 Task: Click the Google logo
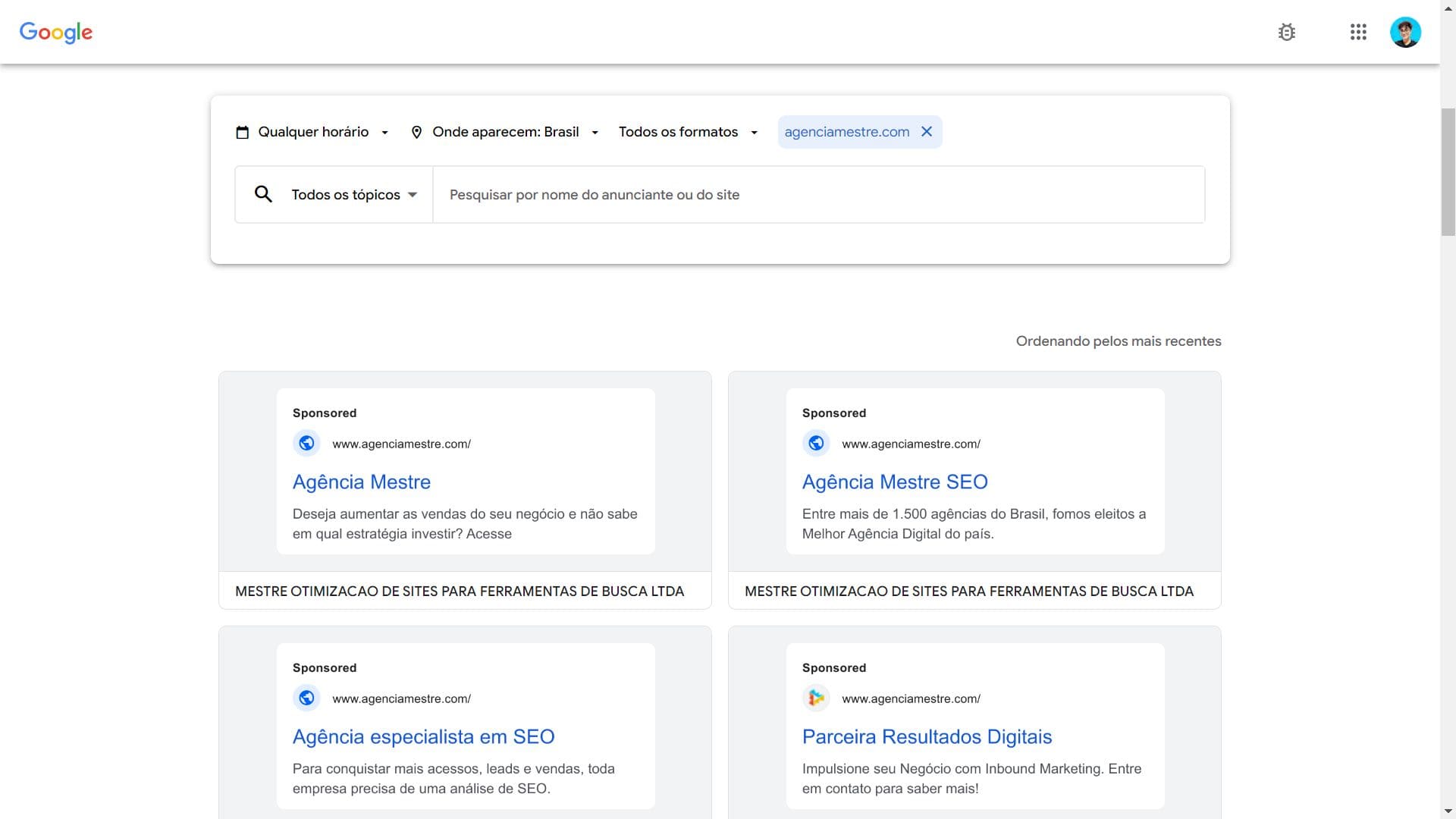pos(56,32)
